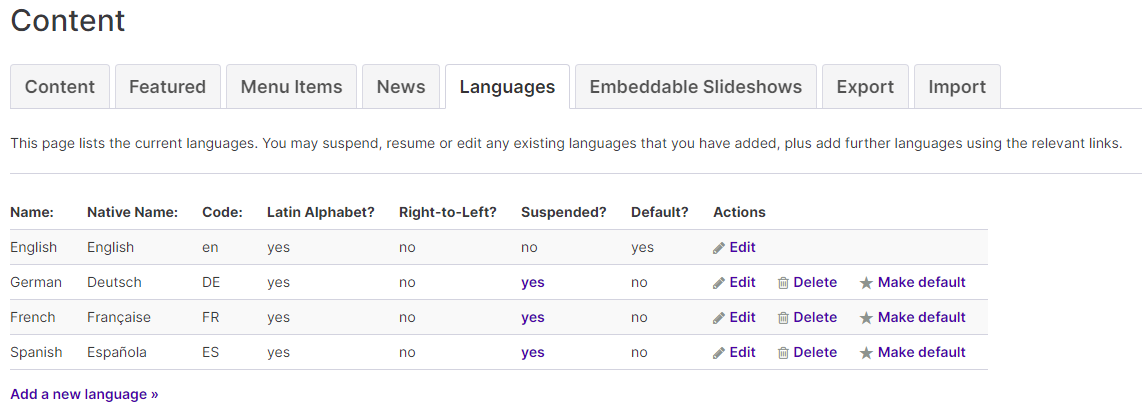Image resolution: width=1142 pixels, height=417 pixels.
Task: Click the pencil icon in the English row
Action: pyautogui.click(x=719, y=248)
